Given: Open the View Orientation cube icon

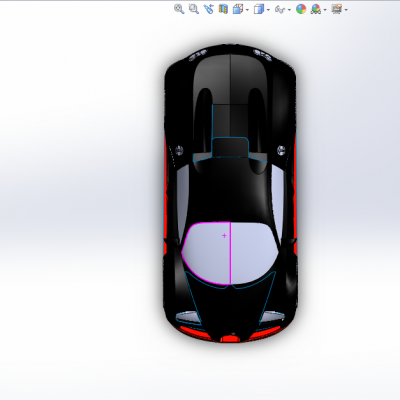Looking at the screenshot, I should tap(238, 9).
